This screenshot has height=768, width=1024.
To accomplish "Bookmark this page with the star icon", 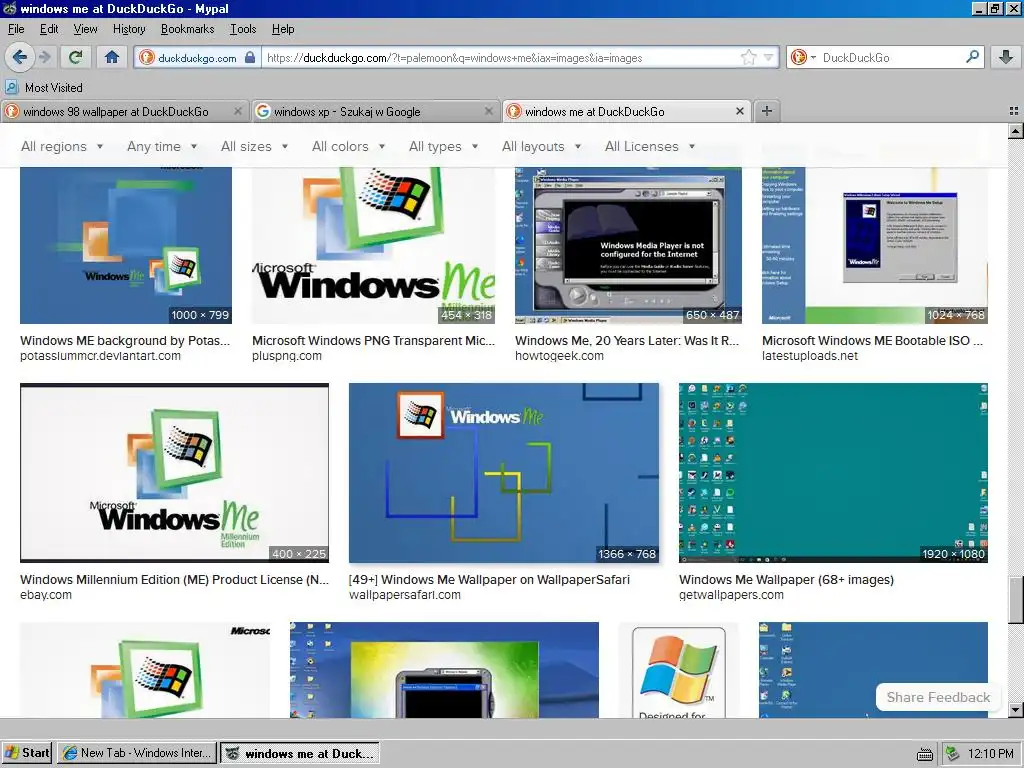I will coord(748,57).
